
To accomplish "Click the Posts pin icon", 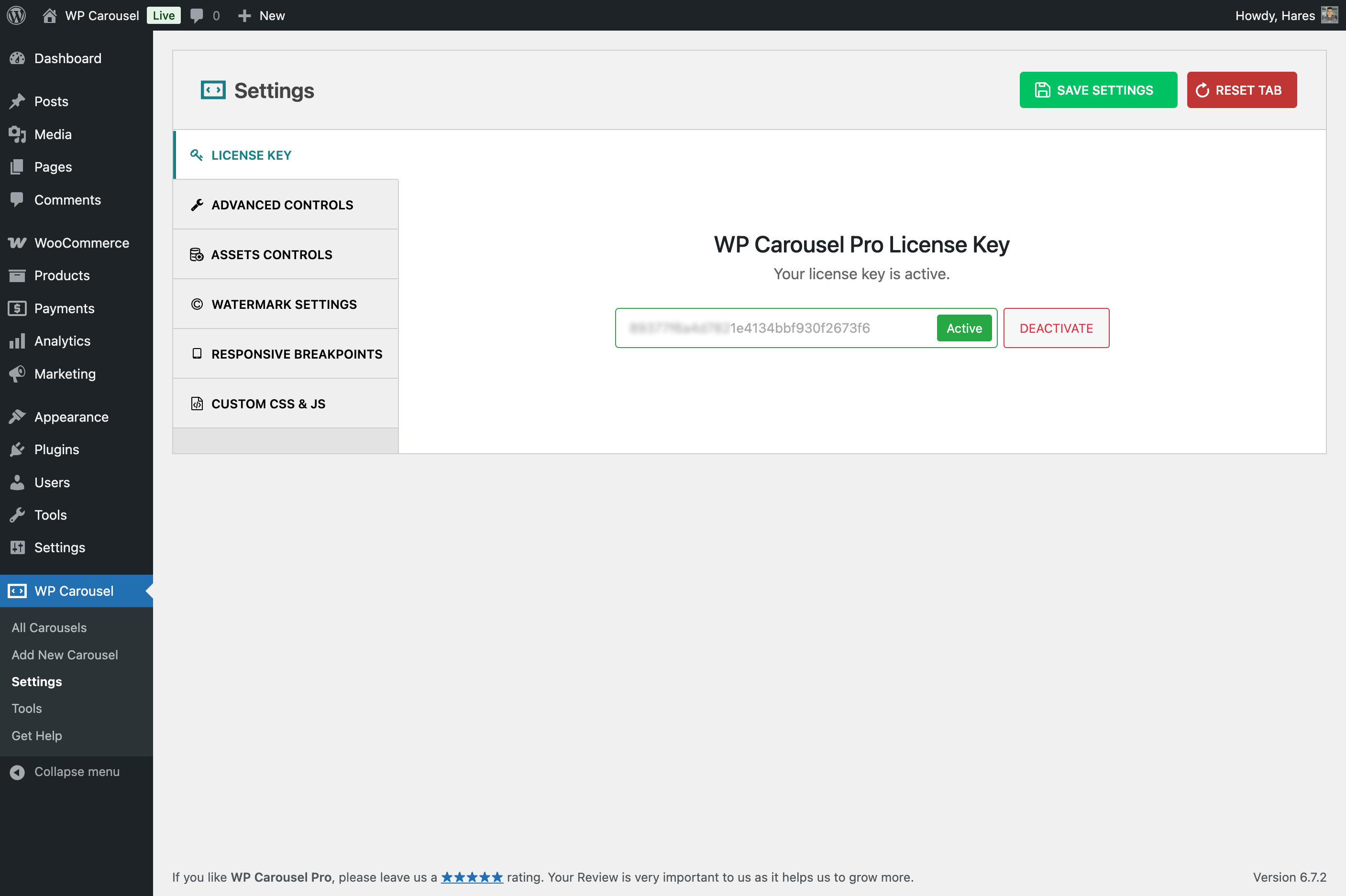I will coord(17,101).
